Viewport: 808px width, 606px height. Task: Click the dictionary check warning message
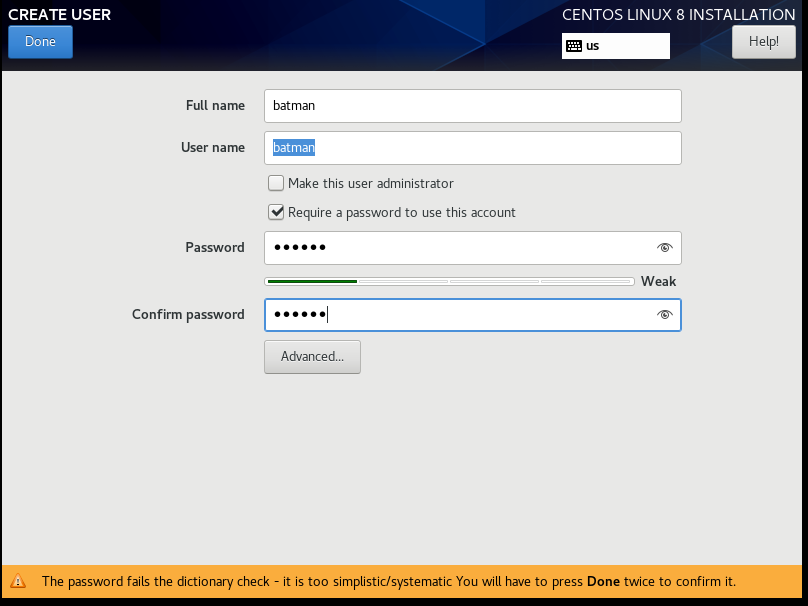point(389,581)
